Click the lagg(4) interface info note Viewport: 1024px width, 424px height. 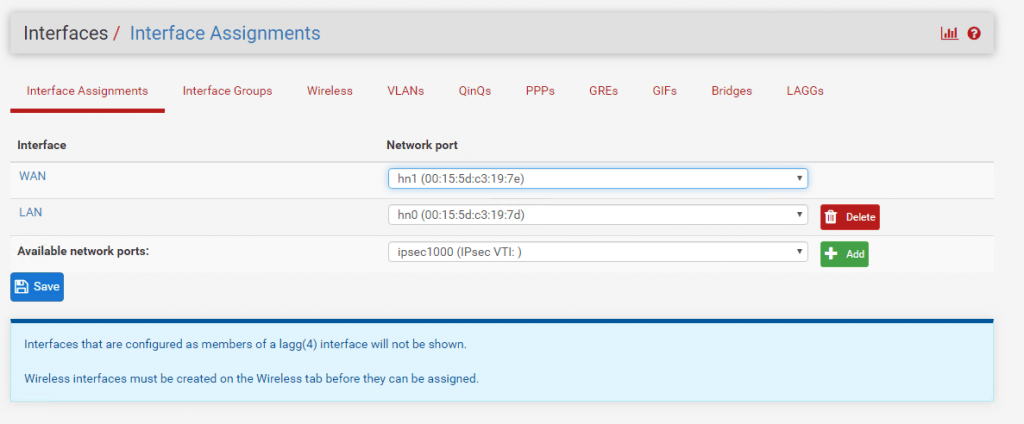(246, 344)
